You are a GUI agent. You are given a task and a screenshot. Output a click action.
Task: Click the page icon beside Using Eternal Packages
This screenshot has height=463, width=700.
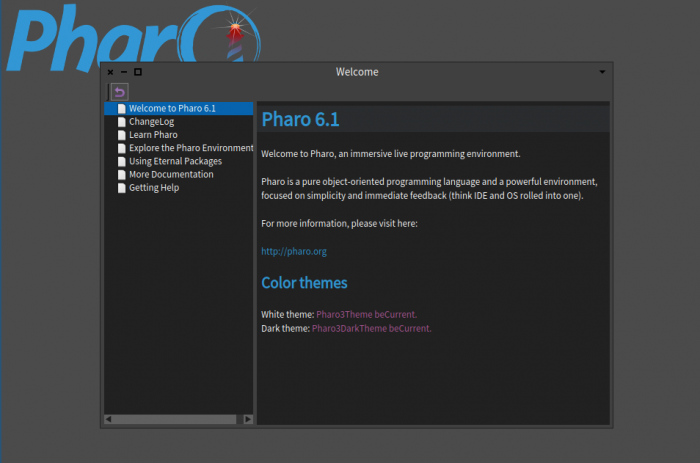tap(121, 162)
